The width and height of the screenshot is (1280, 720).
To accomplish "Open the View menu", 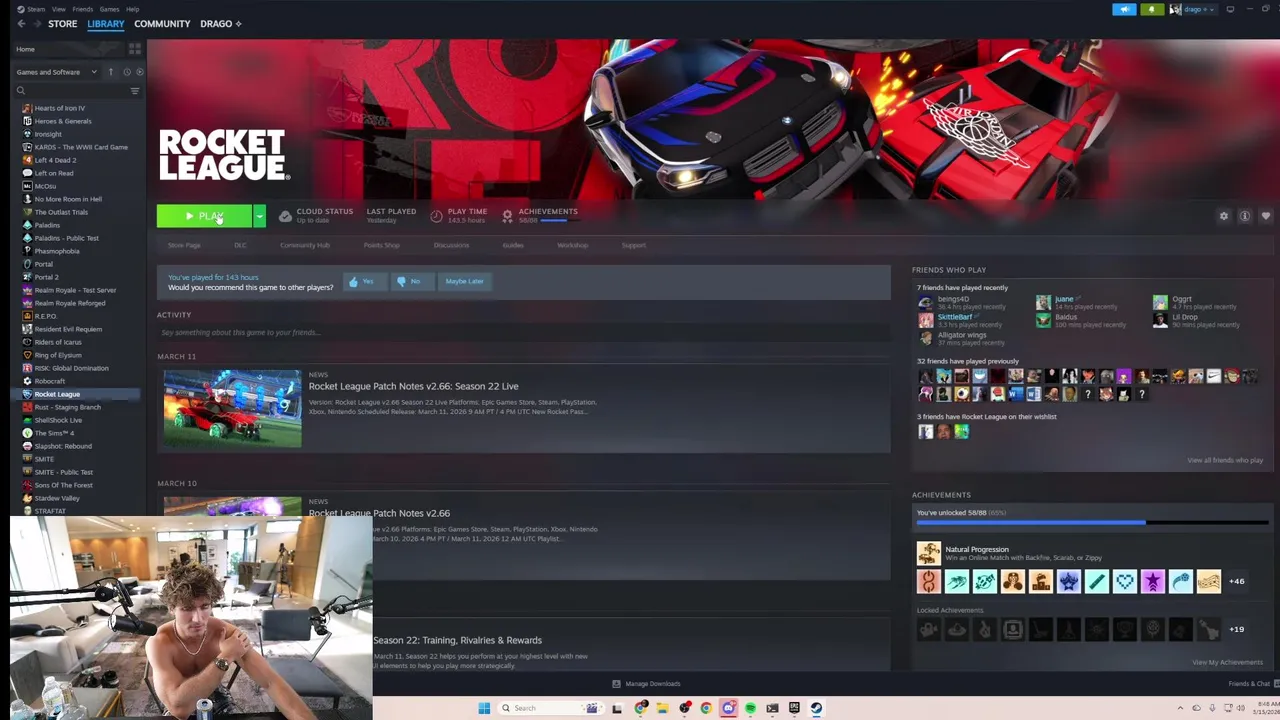I will [58, 9].
